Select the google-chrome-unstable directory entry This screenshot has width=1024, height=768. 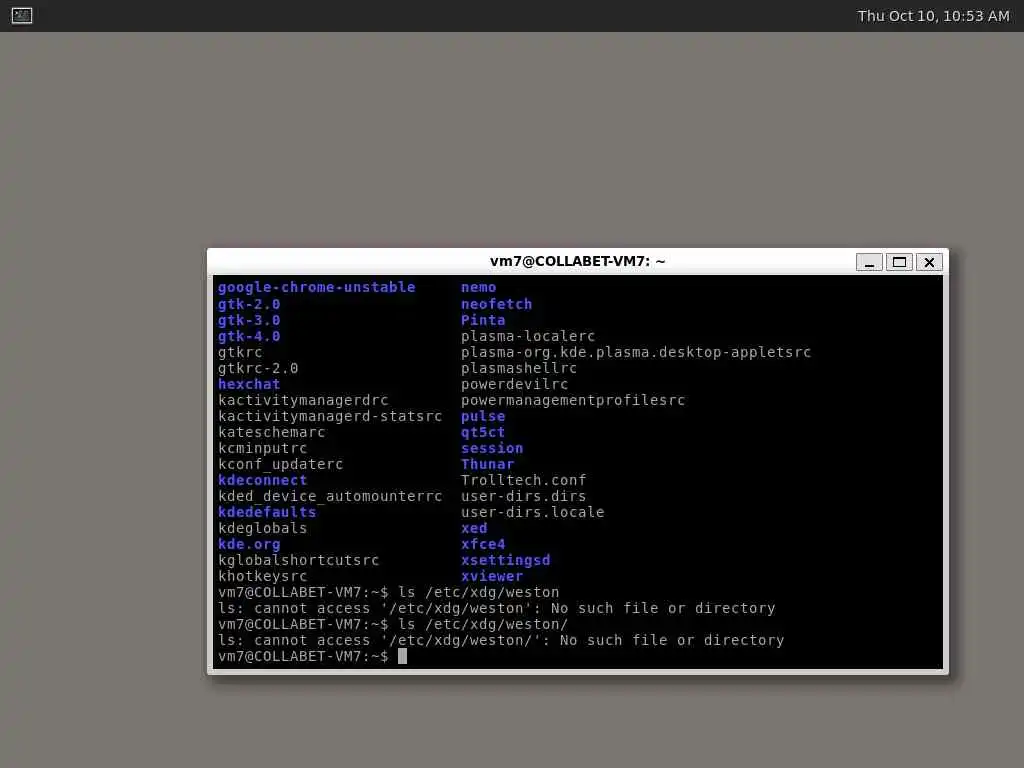(x=317, y=287)
